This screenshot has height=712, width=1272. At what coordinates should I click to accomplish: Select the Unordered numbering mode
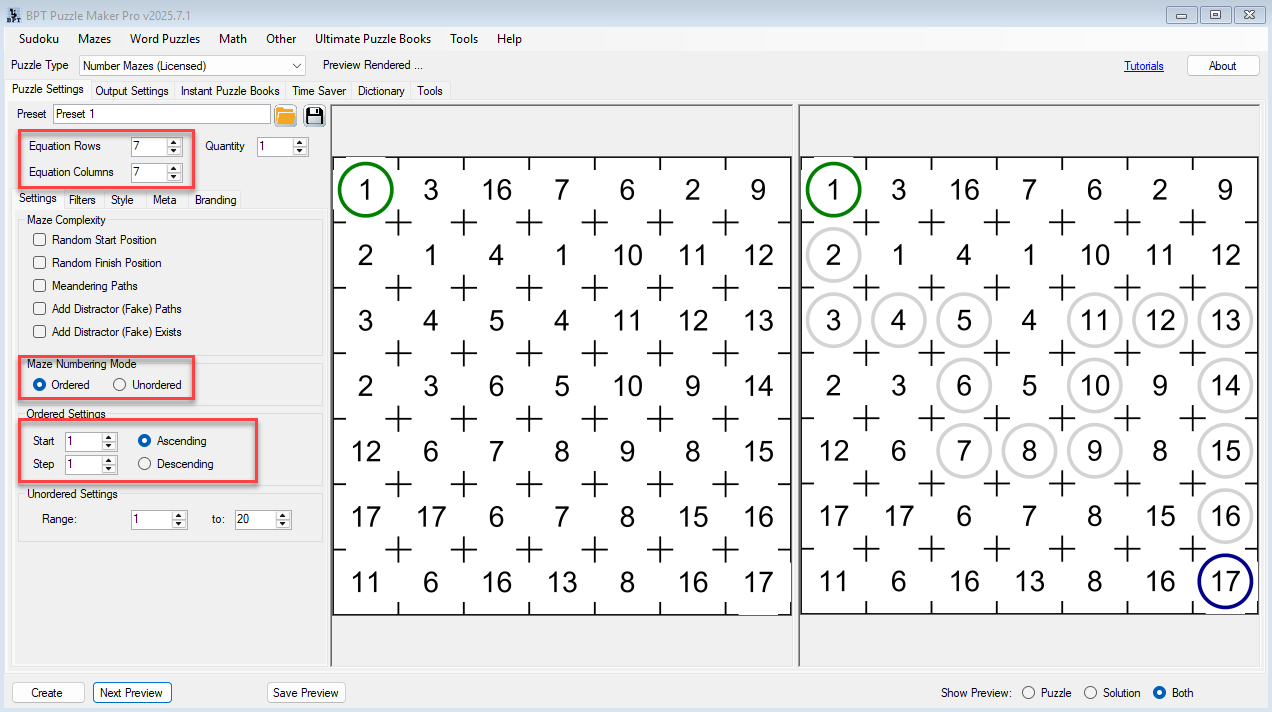click(x=120, y=385)
